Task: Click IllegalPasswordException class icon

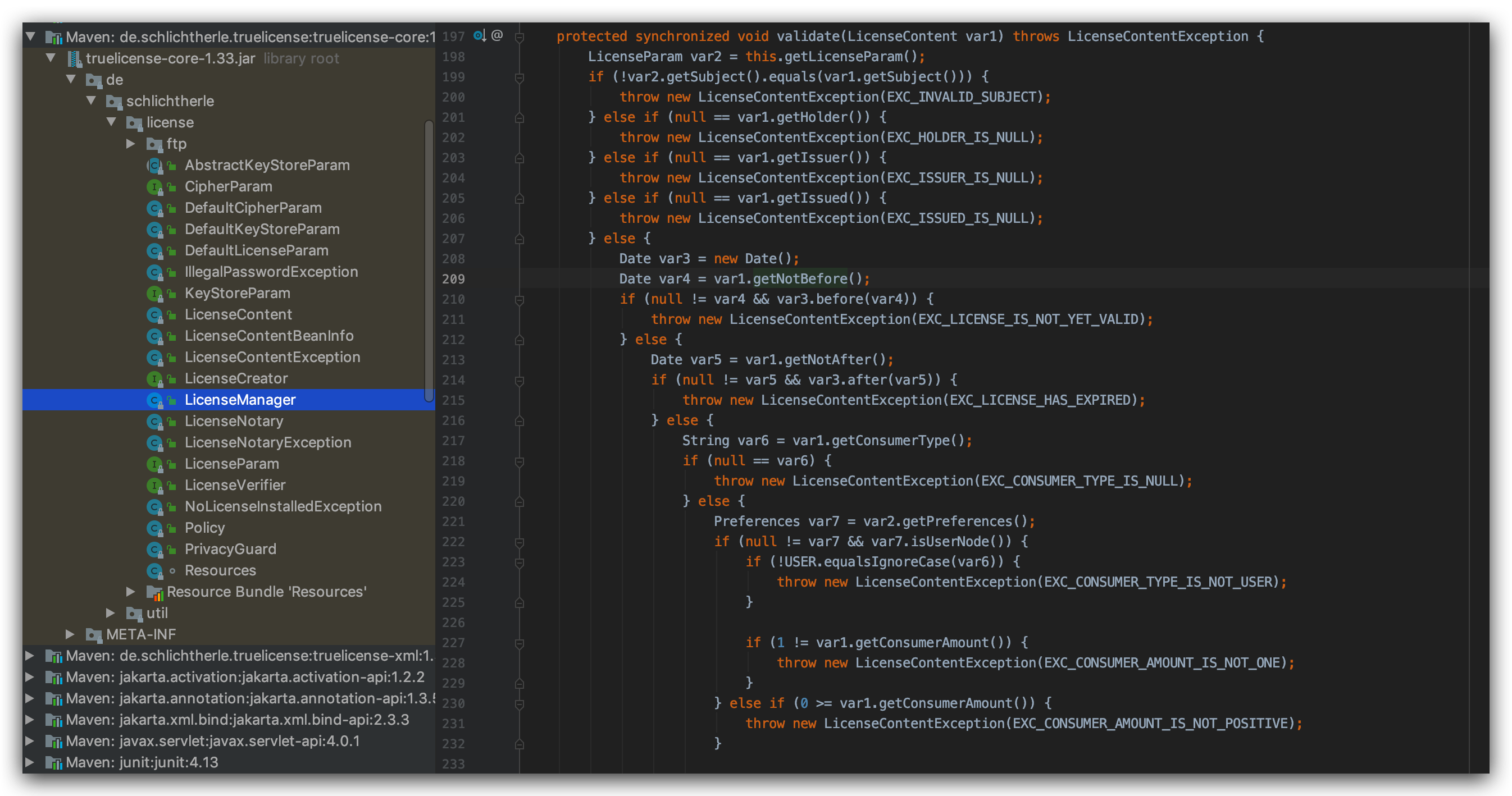Action: [154, 272]
